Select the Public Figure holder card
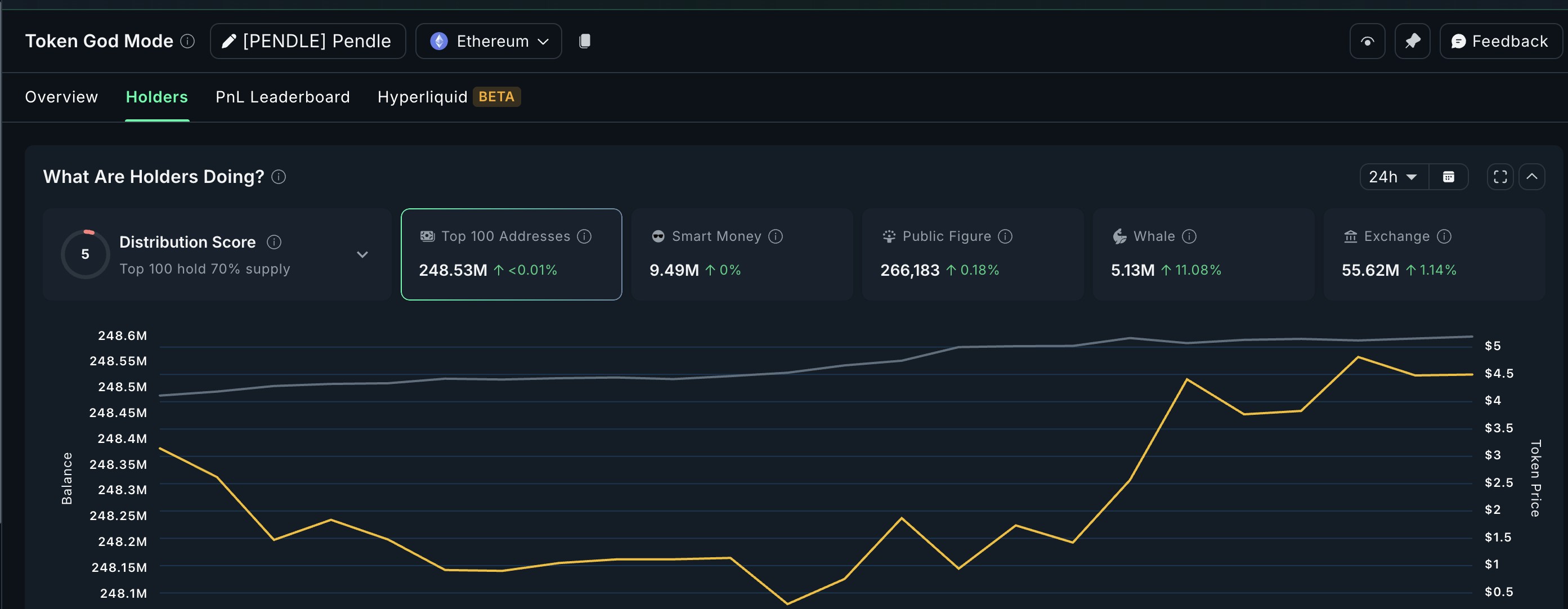Viewport: 1568px width, 609px height. 973,254
